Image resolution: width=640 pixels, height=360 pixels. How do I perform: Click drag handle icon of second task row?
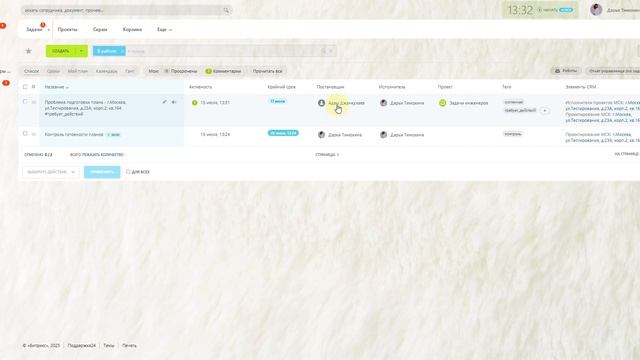34,134
